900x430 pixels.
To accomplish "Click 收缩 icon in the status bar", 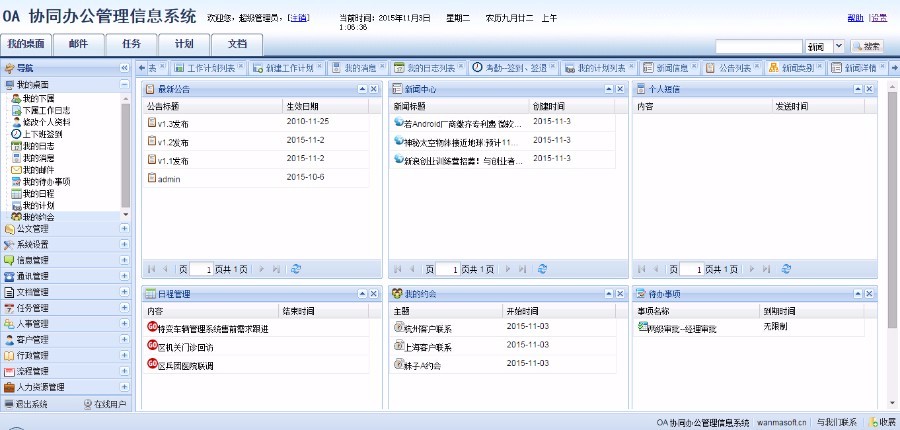I will [x=881, y=423].
